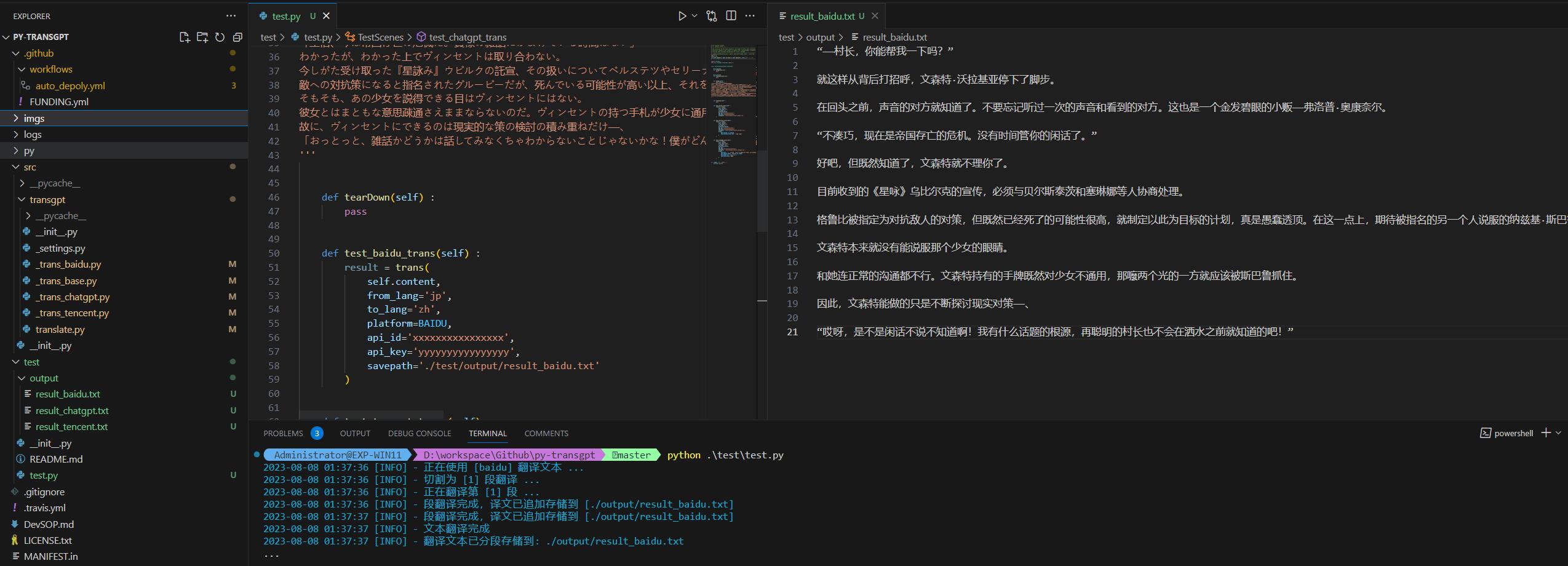
Task: Close the result_baidu.txt tab
Action: (875, 16)
